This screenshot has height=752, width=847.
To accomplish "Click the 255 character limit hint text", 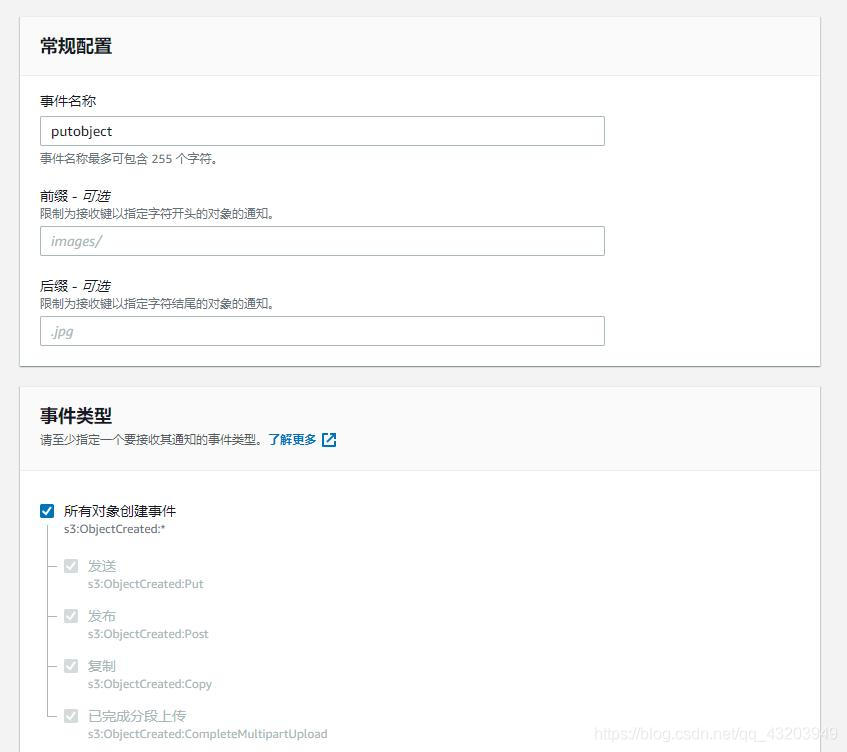I will pos(147,159).
